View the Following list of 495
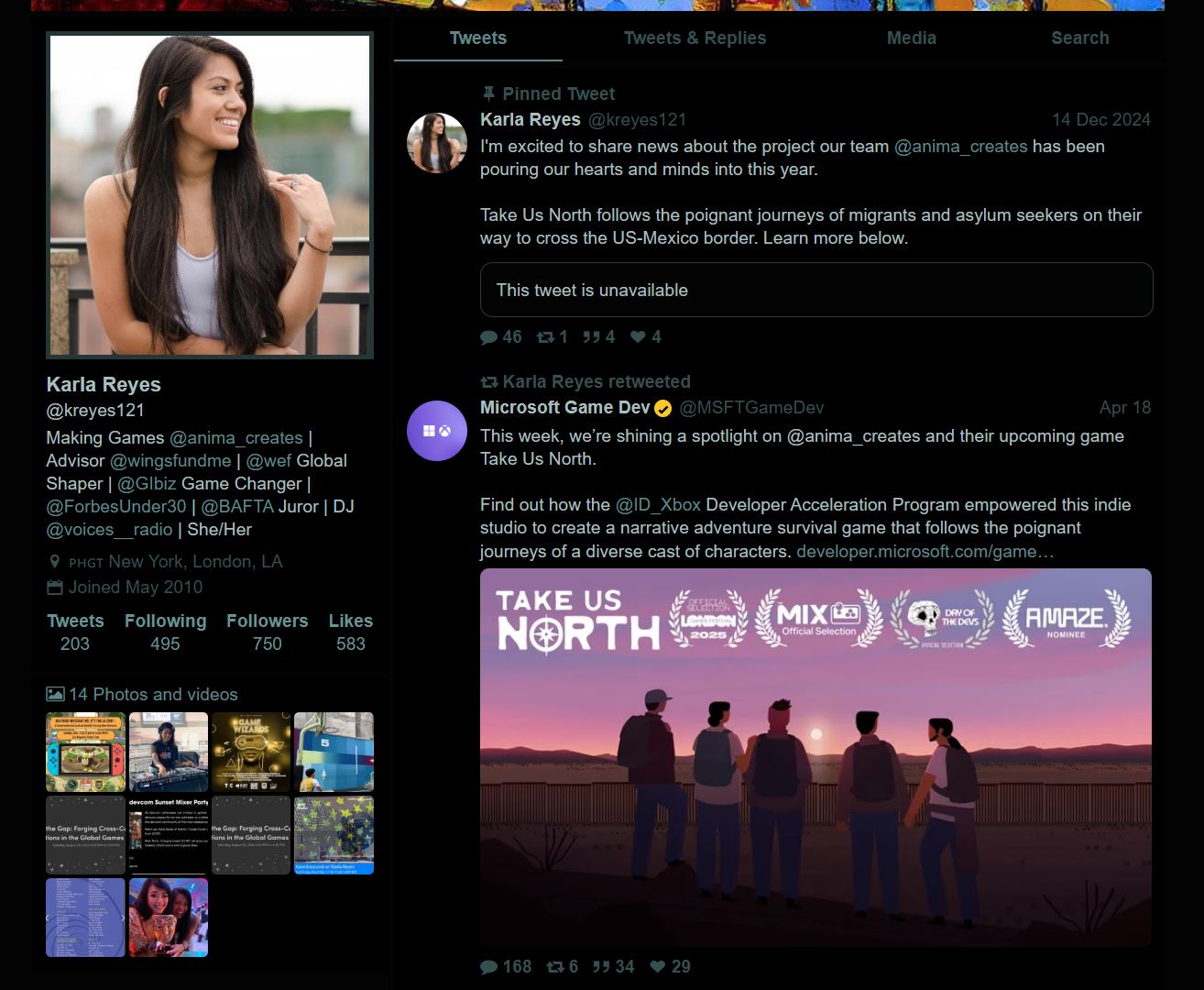The image size is (1204, 990). tap(165, 632)
